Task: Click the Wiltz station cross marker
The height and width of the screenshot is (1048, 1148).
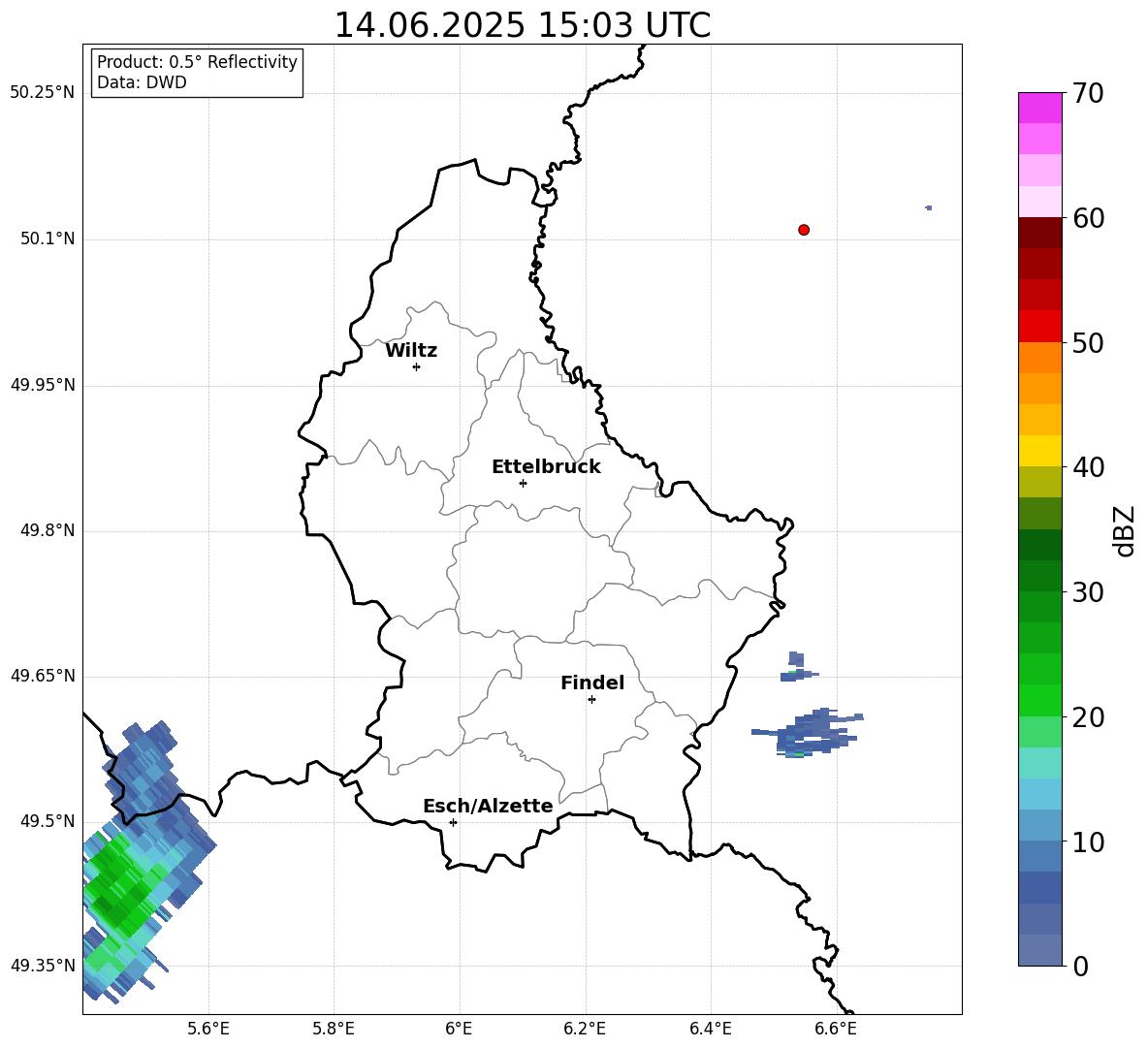Action: point(417,366)
